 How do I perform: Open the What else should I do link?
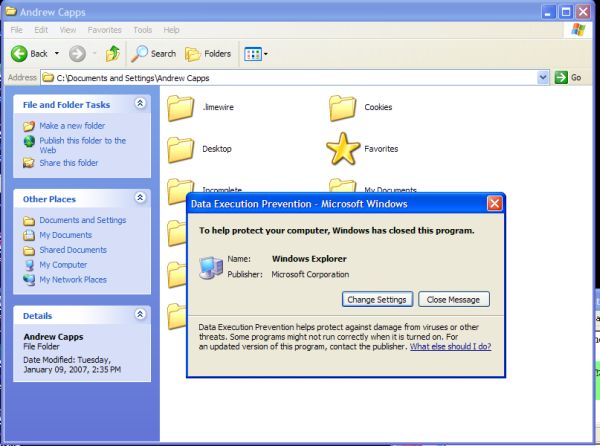tap(450, 347)
